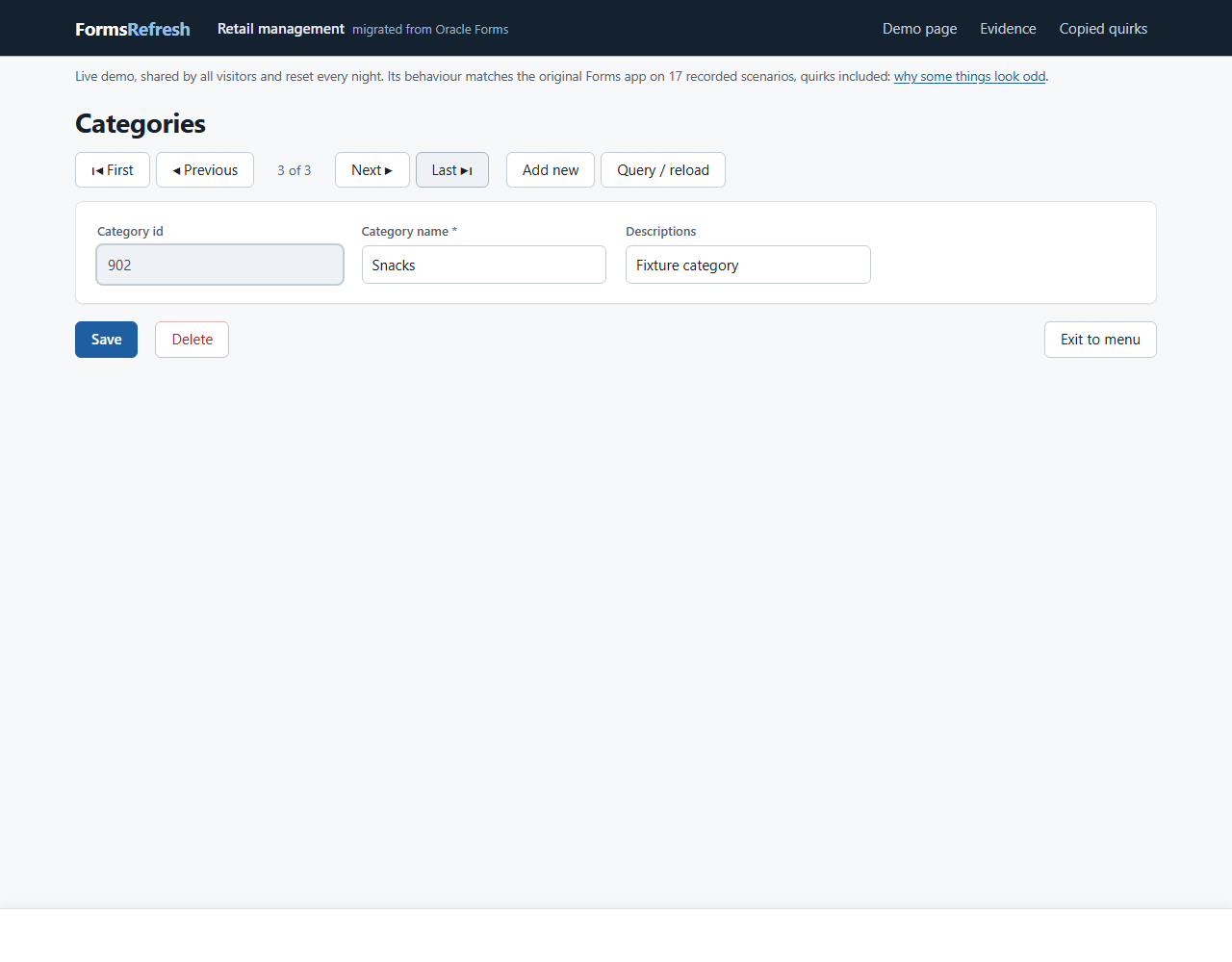Click the 'Descriptions' label
Viewport: 1232px width, 962px height.
660,232
